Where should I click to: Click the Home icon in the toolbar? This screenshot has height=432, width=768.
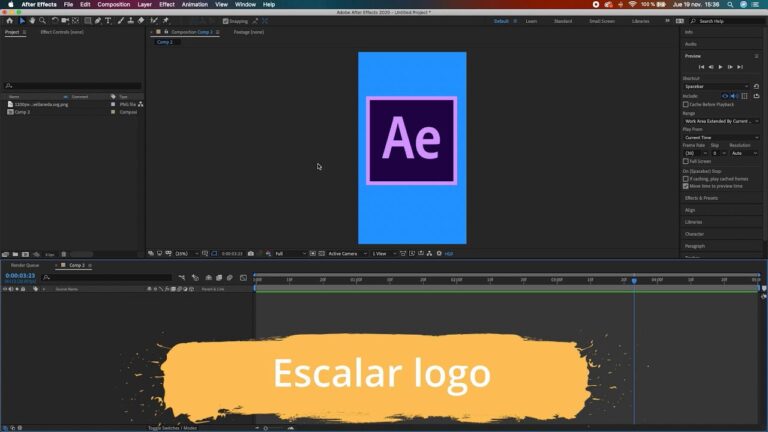[x=9, y=21]
